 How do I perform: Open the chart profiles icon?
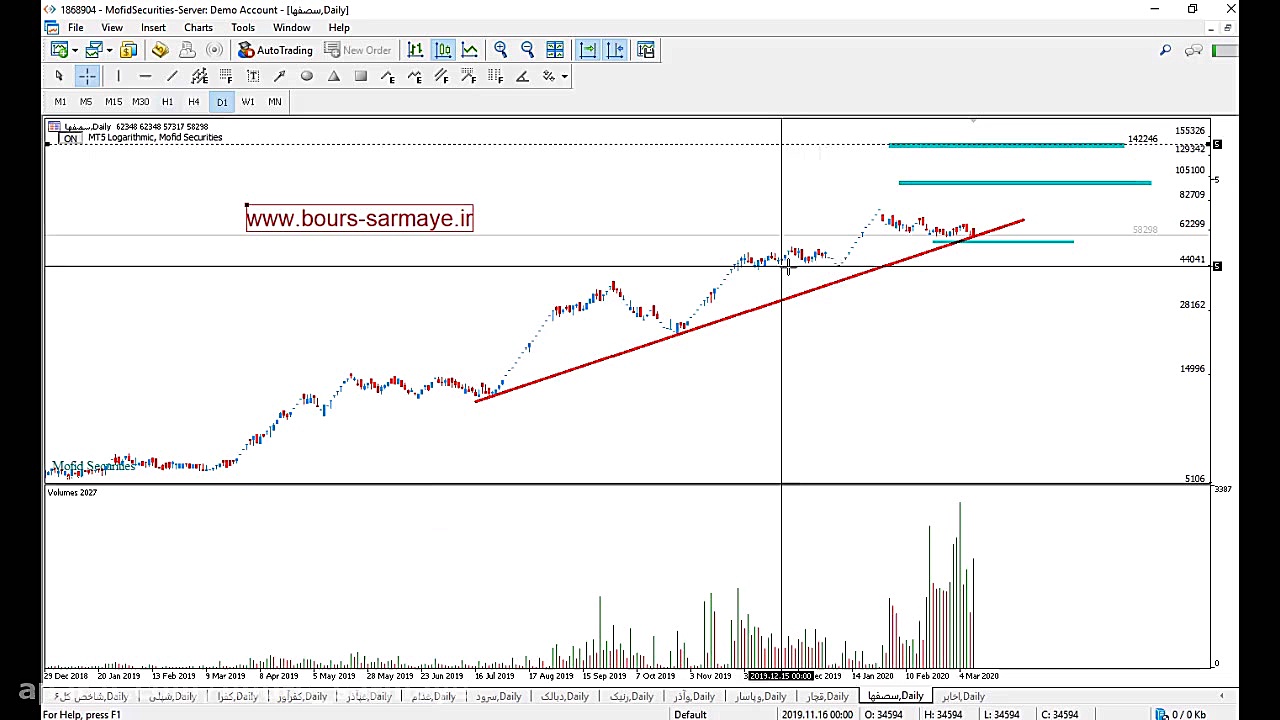(x=94, y=50)
